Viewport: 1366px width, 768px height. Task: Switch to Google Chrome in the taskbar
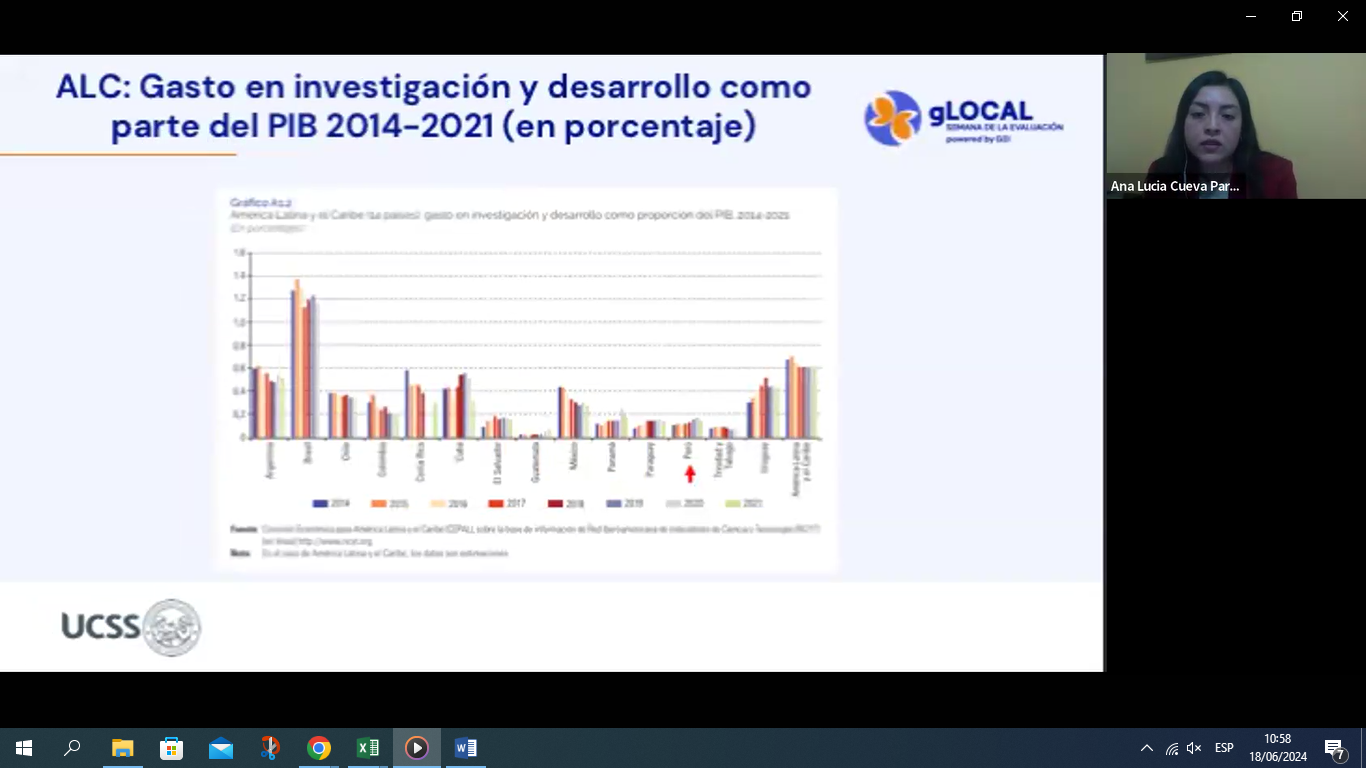tap(318, 748)
